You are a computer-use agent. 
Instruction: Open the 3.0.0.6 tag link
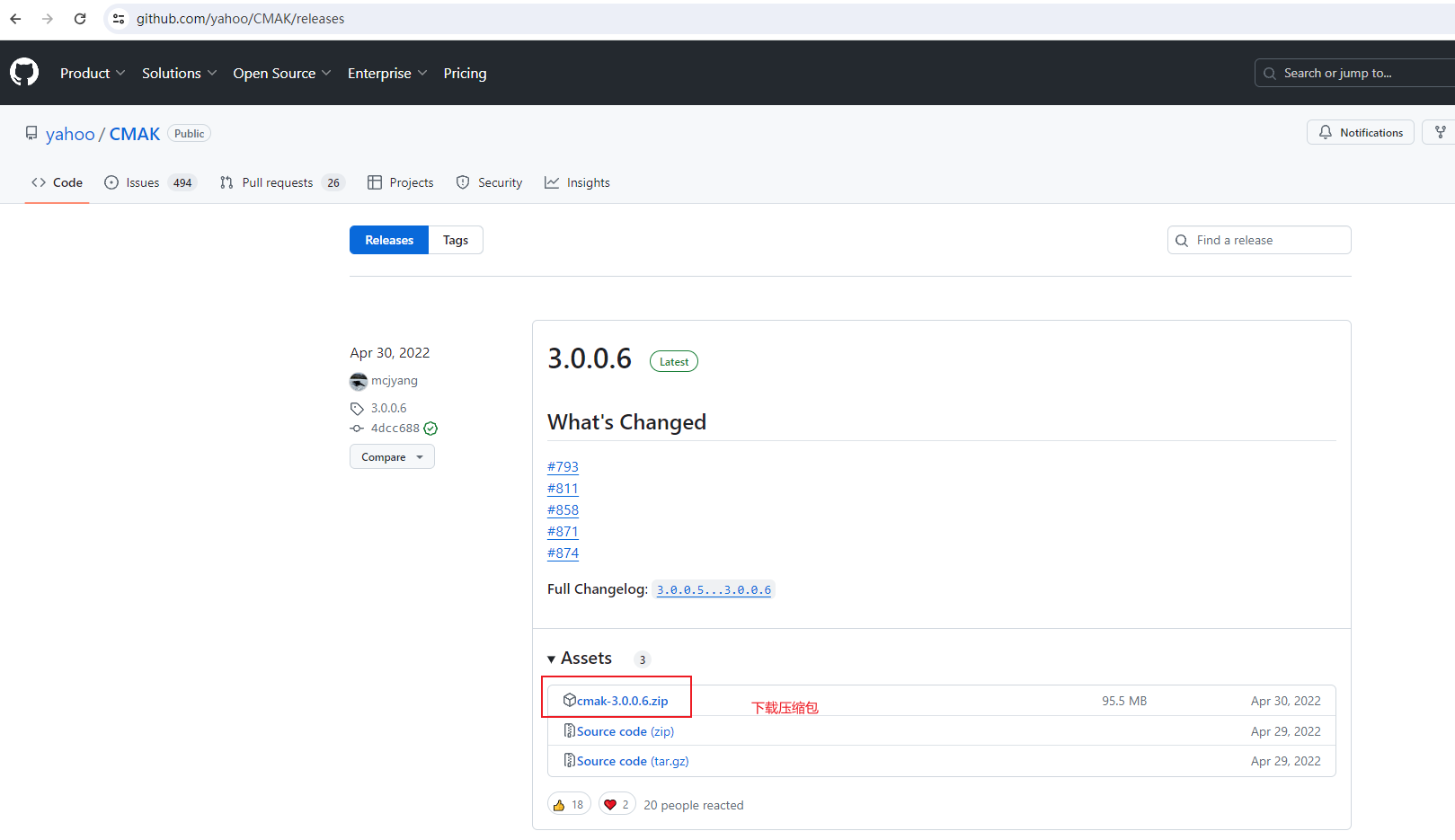[x=389, y=408]
